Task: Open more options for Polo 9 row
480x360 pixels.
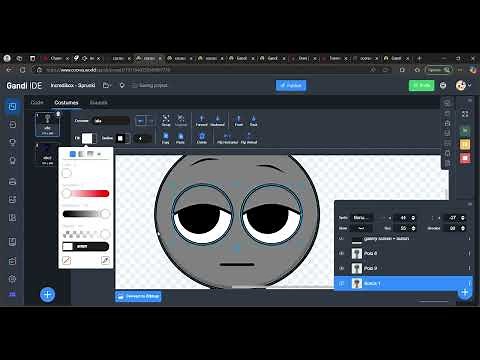Action: point(469,268)
